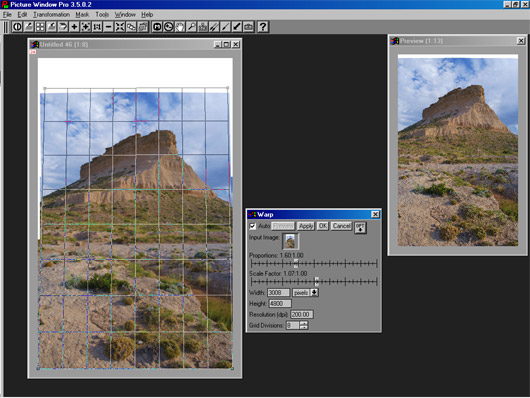This screenshot has width=530, height=398.
Task: Click the Width input field
Action: 279,292
